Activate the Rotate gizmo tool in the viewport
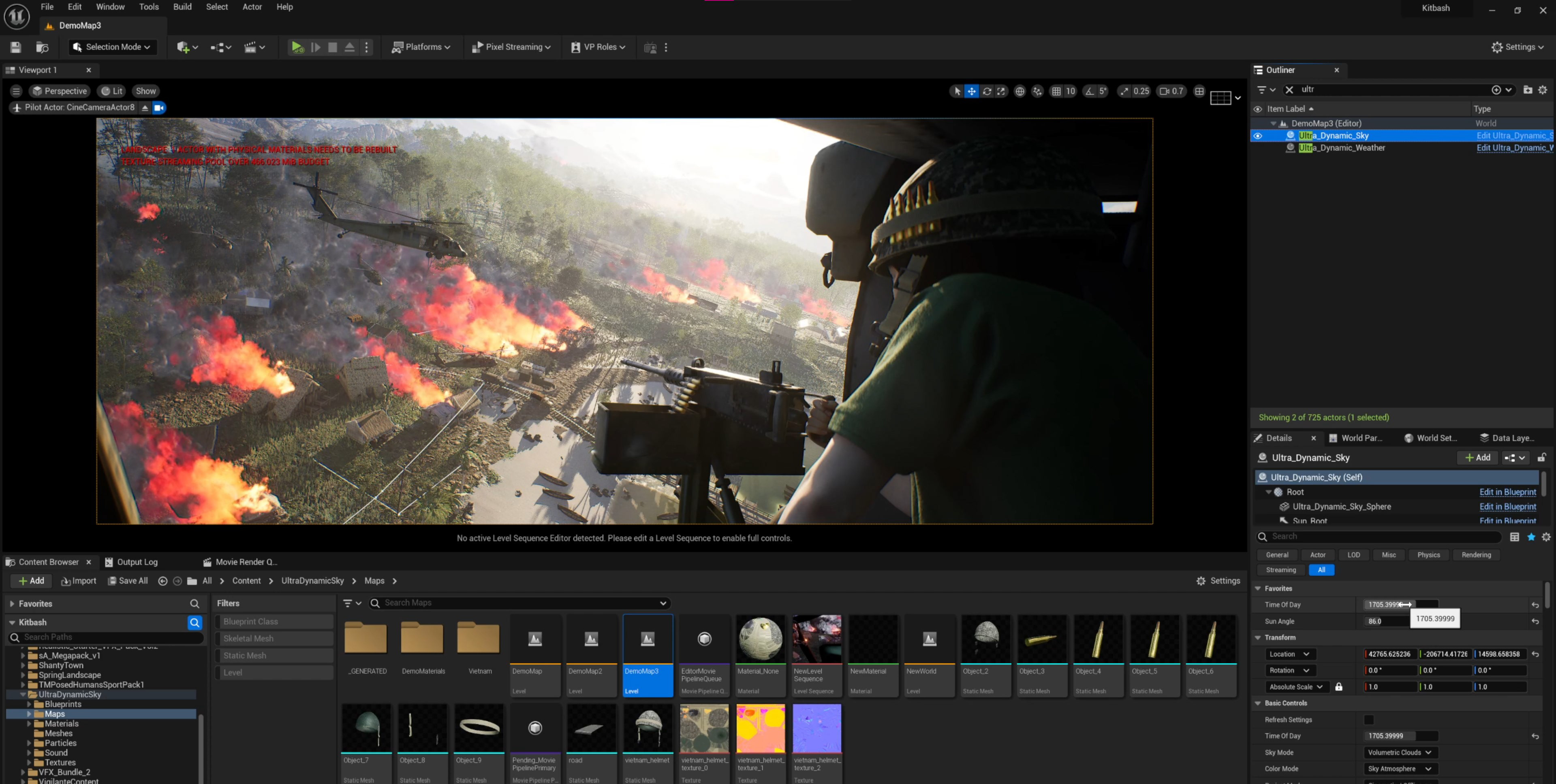The width and height of the screenshot is (1556, 784). click(986, 91)
